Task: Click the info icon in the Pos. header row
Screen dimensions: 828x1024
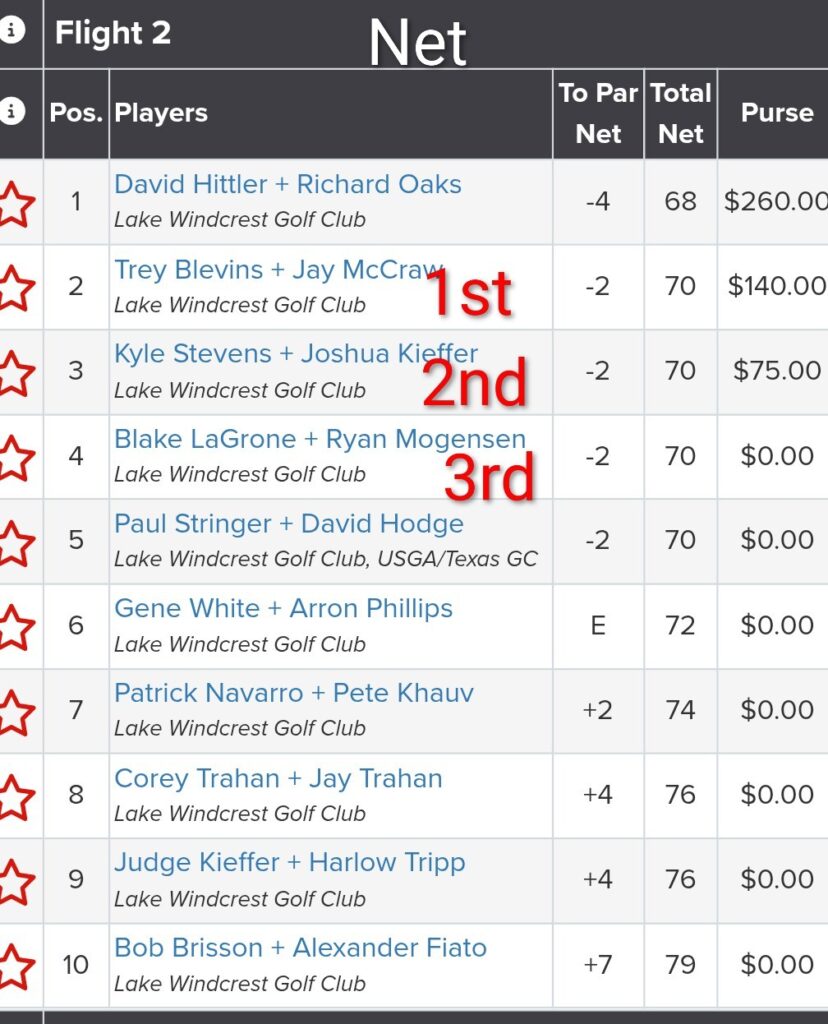Action: [12, 111]
